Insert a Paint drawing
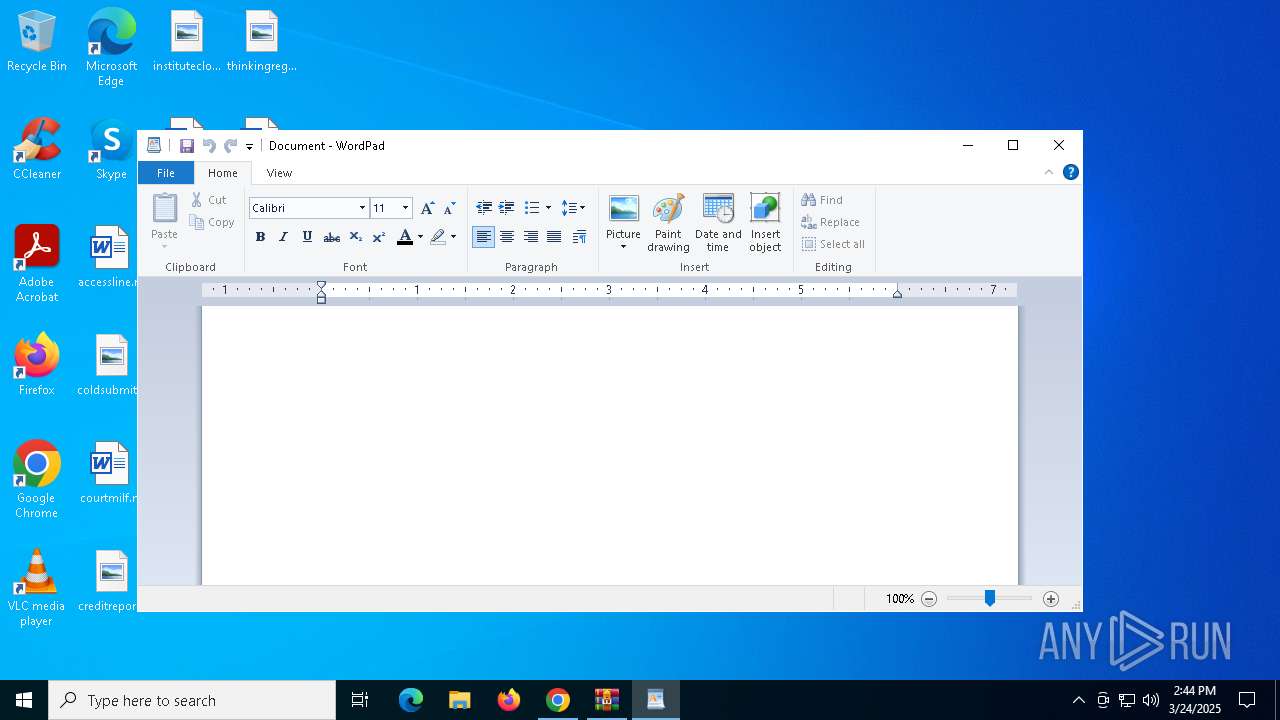This screenshot has width=1280, height=720. point(668,223)
